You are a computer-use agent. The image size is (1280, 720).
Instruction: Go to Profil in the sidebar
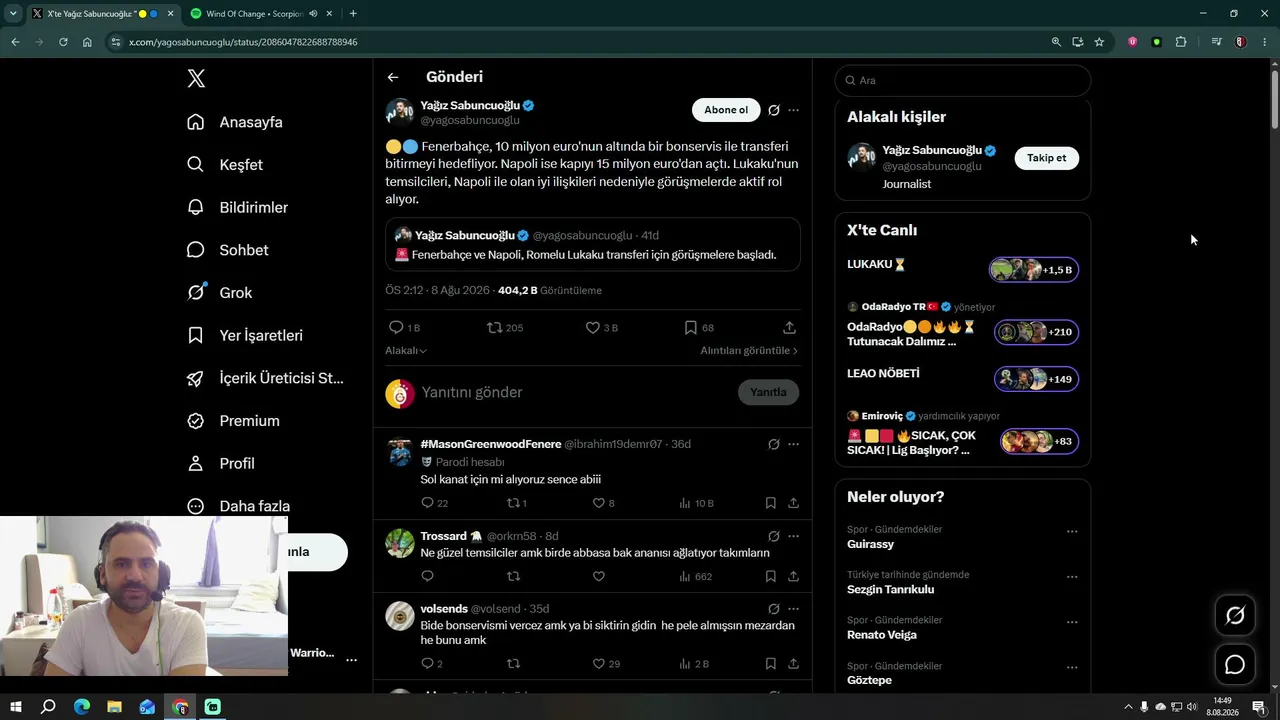tap(221, 463)
